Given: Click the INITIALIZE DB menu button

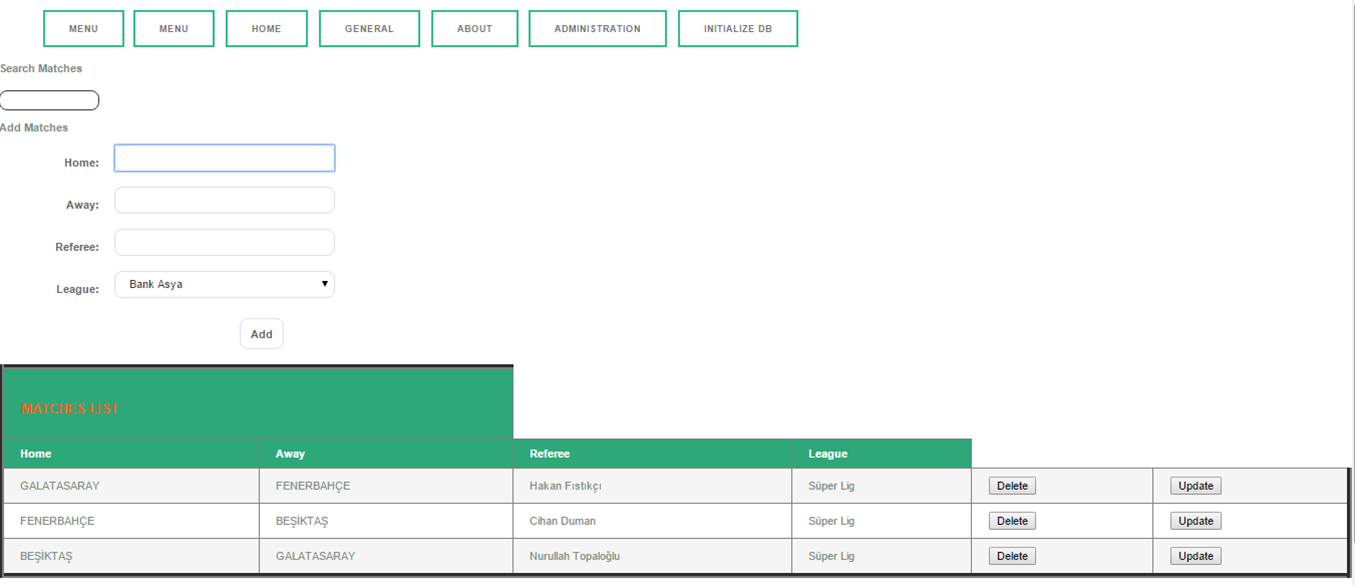Looking at the screenshot, I should 737,29.
